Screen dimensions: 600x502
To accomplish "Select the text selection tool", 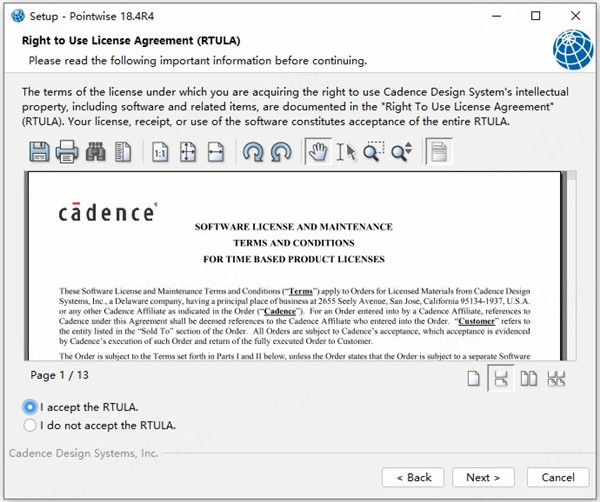I will click(x=346, y=152).
